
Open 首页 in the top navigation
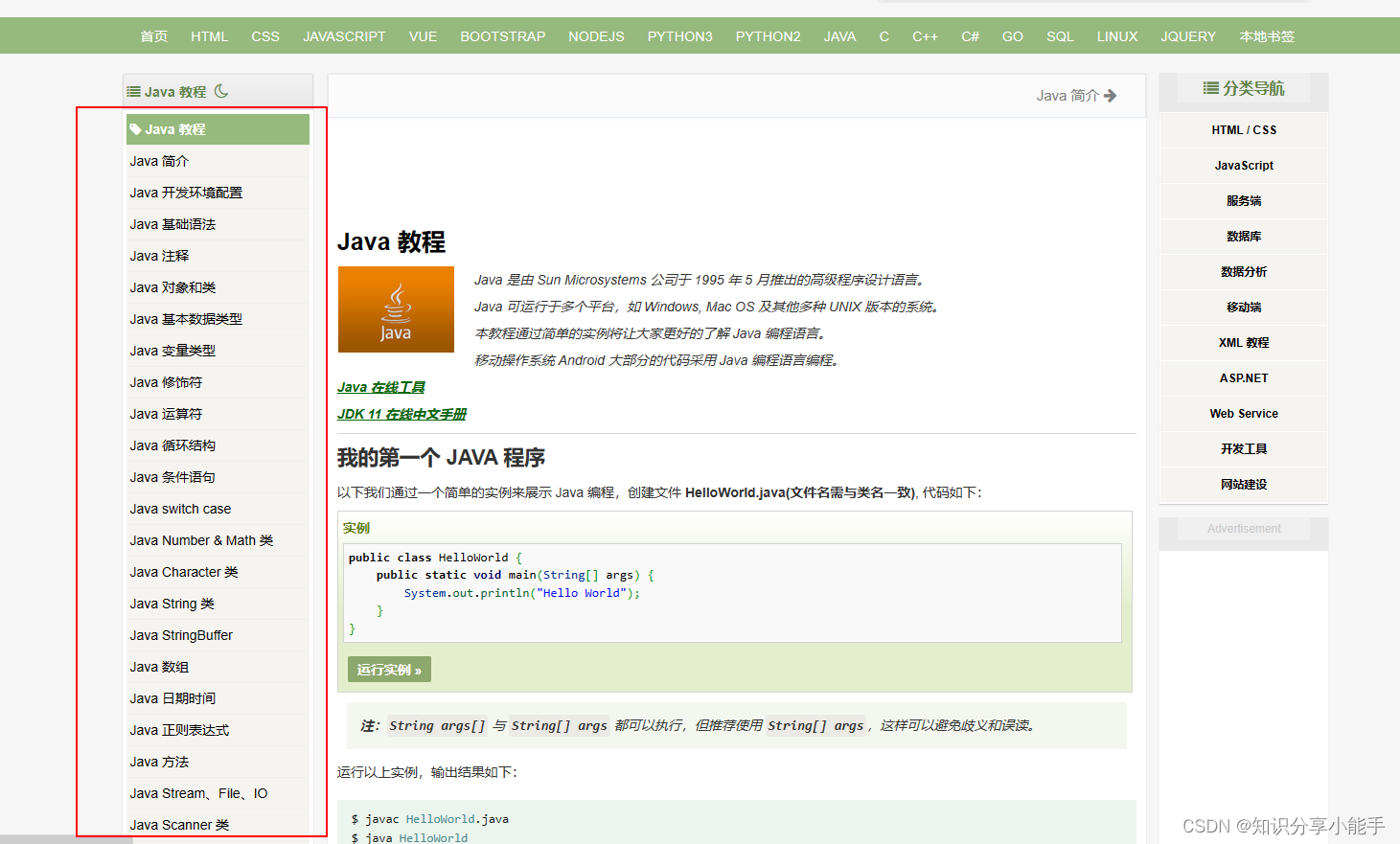pos(154,36)
